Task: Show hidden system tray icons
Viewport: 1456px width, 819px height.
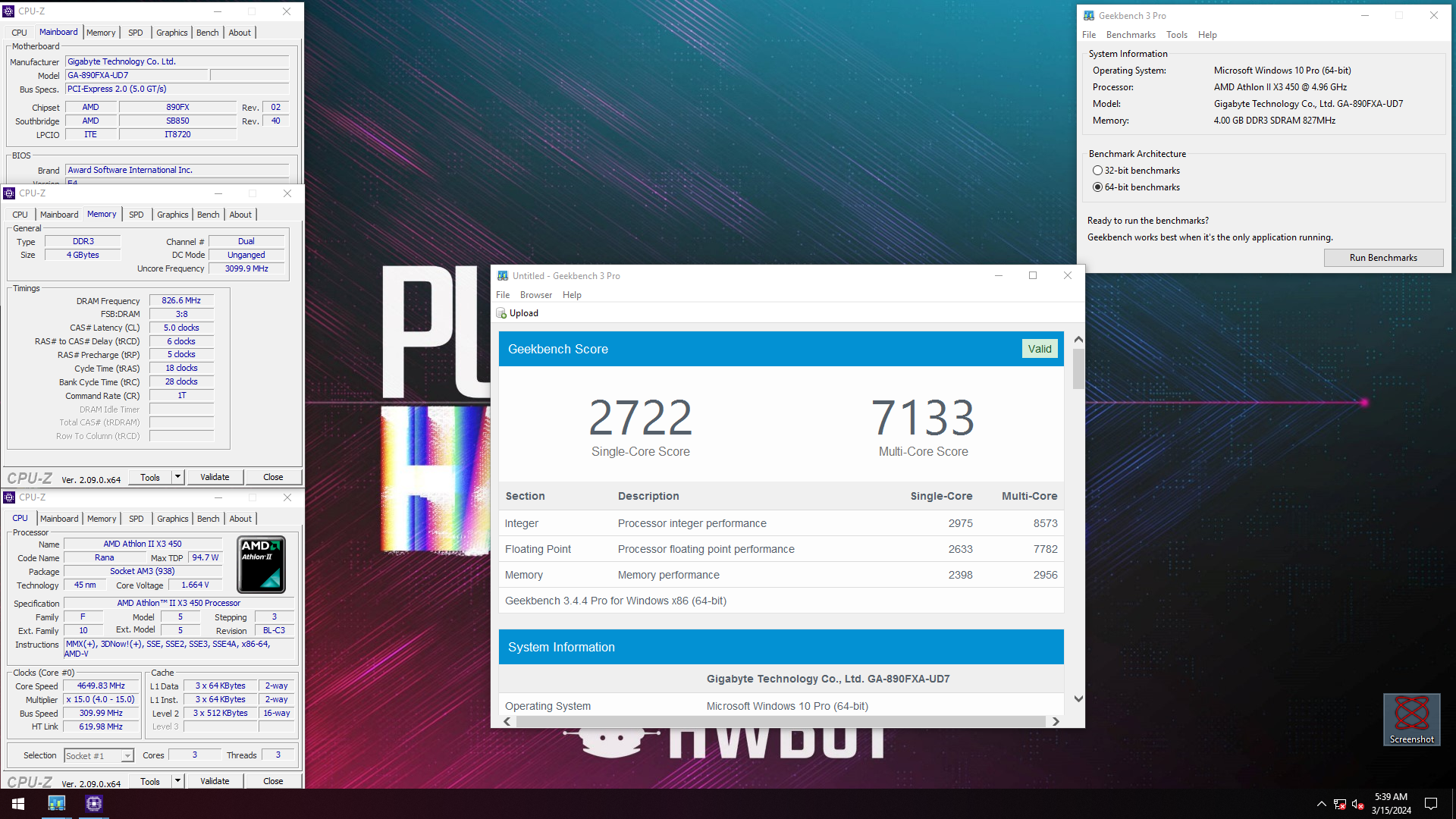Action: [x=1321, y=804]
